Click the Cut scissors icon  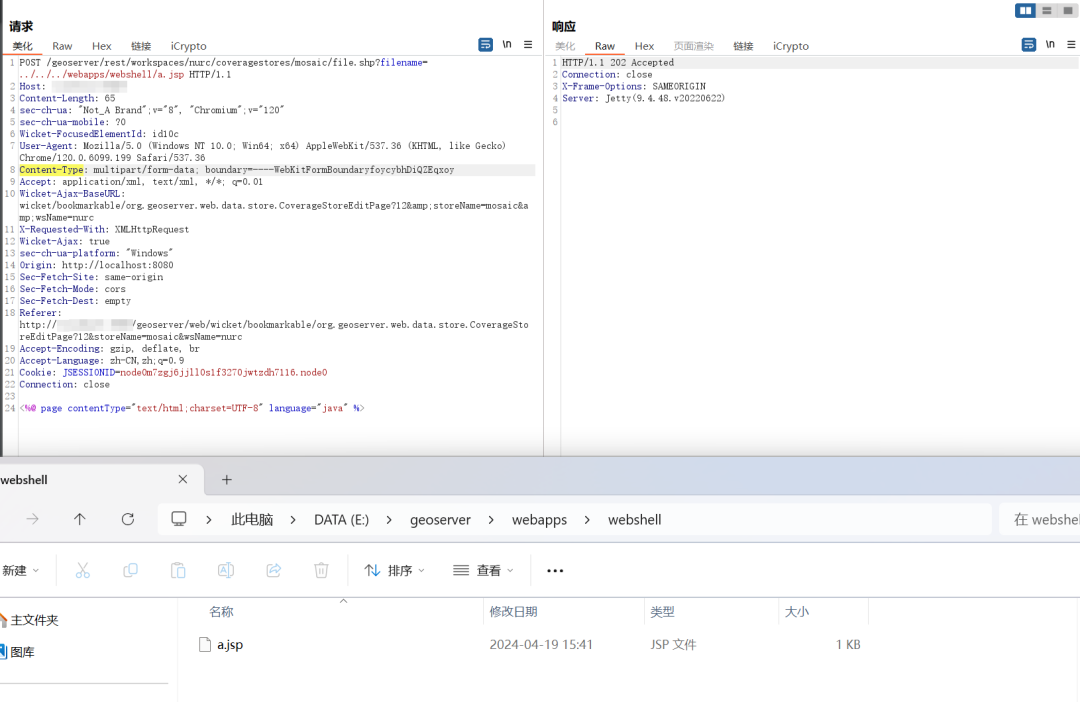(x=83, y=570)
